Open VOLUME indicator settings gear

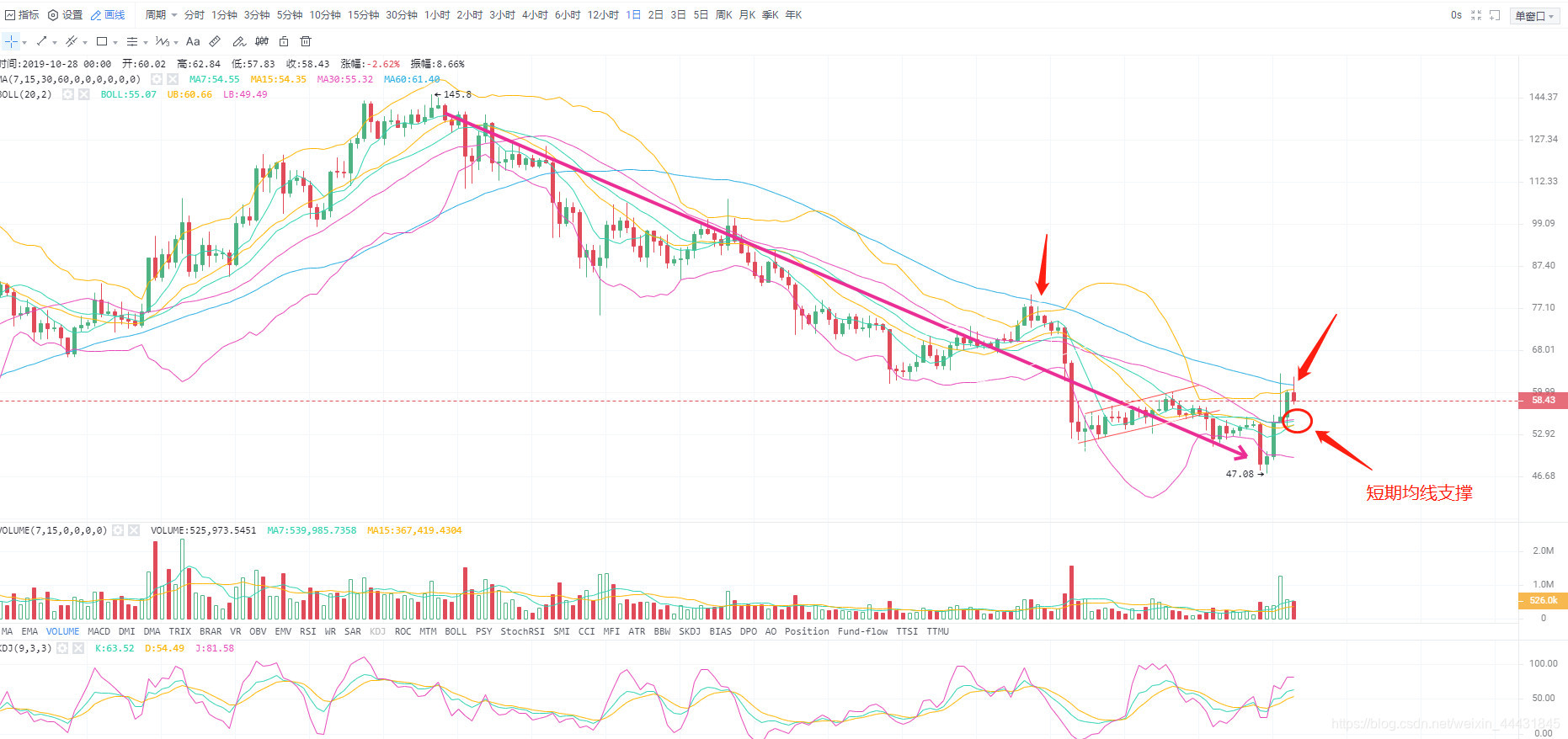pyautogui.click(x=118, y=530)
